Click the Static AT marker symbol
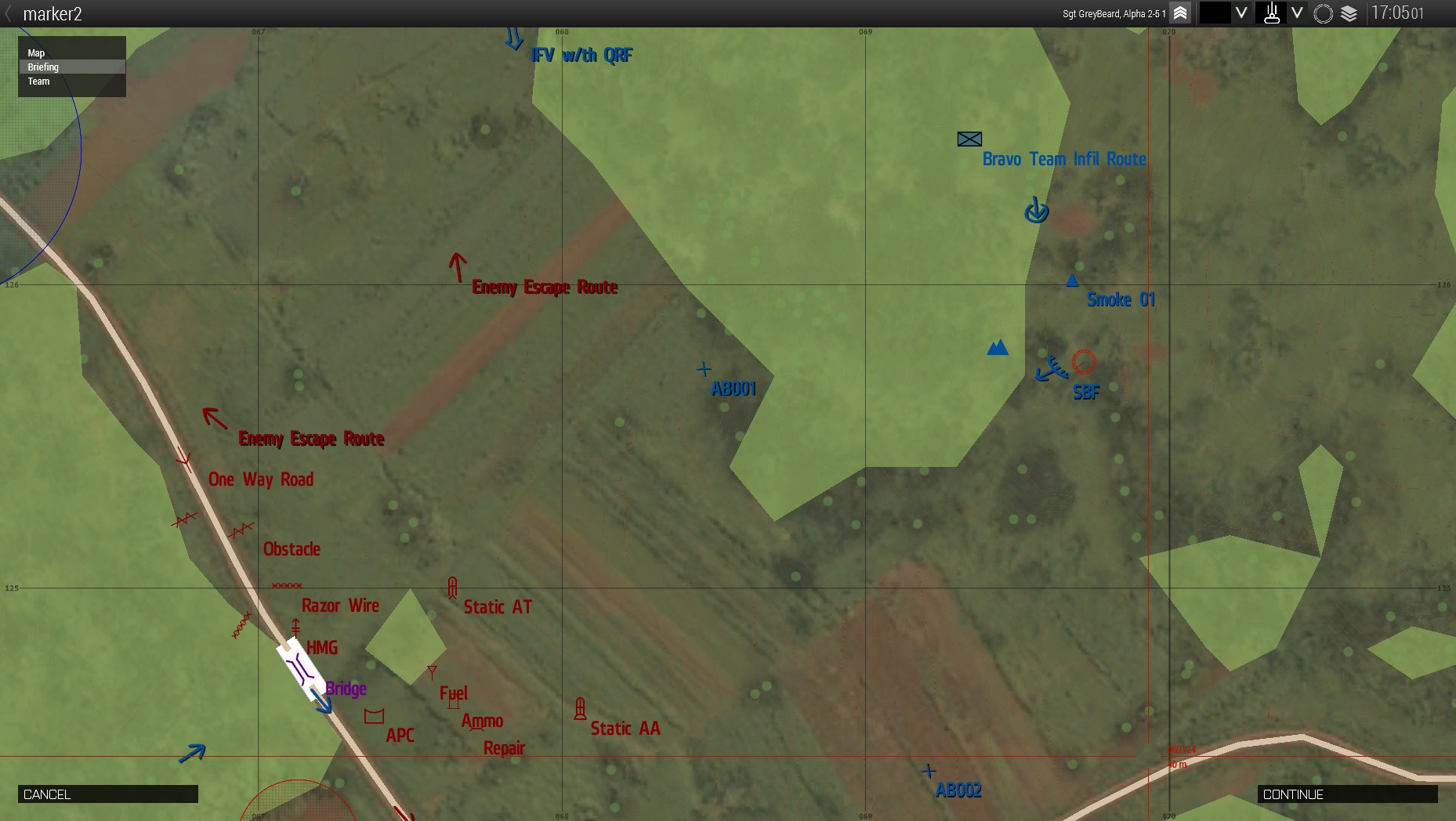 (x=452, y=588)
